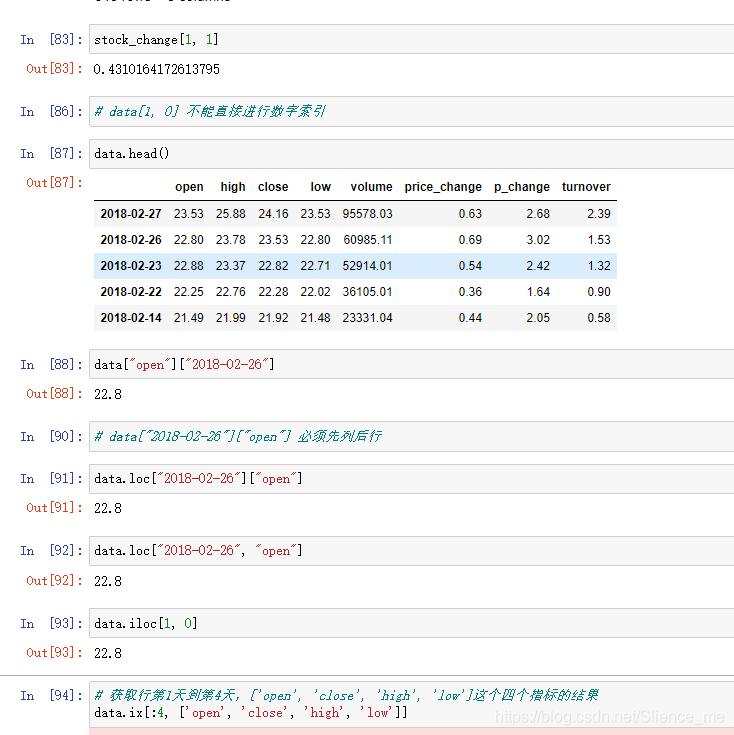Click the Out[93] result 22.8
This screenshot has width=734, height=735.
[x=108, y=653]
